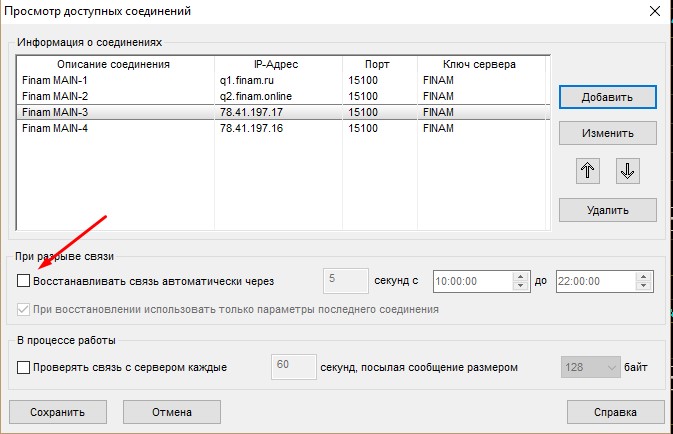
Task: Increase the 10:00:00 start time spinner
Action: tap(520, 277)
